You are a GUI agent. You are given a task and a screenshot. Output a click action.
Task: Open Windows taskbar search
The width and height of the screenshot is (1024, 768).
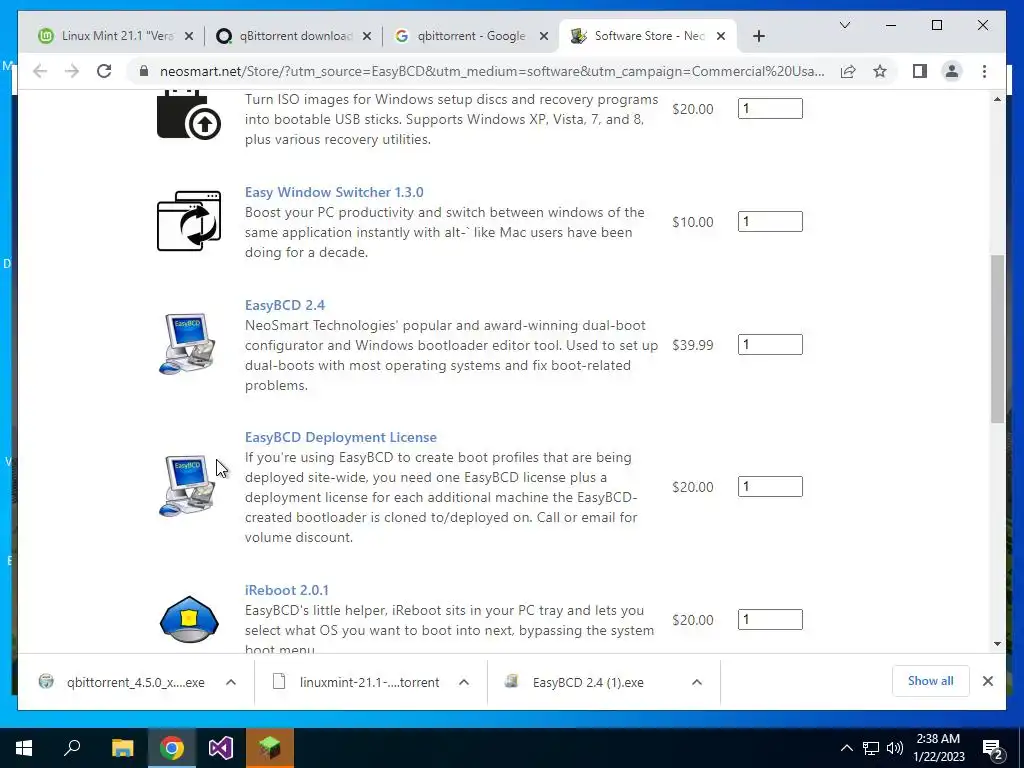[x=72, y=748]
